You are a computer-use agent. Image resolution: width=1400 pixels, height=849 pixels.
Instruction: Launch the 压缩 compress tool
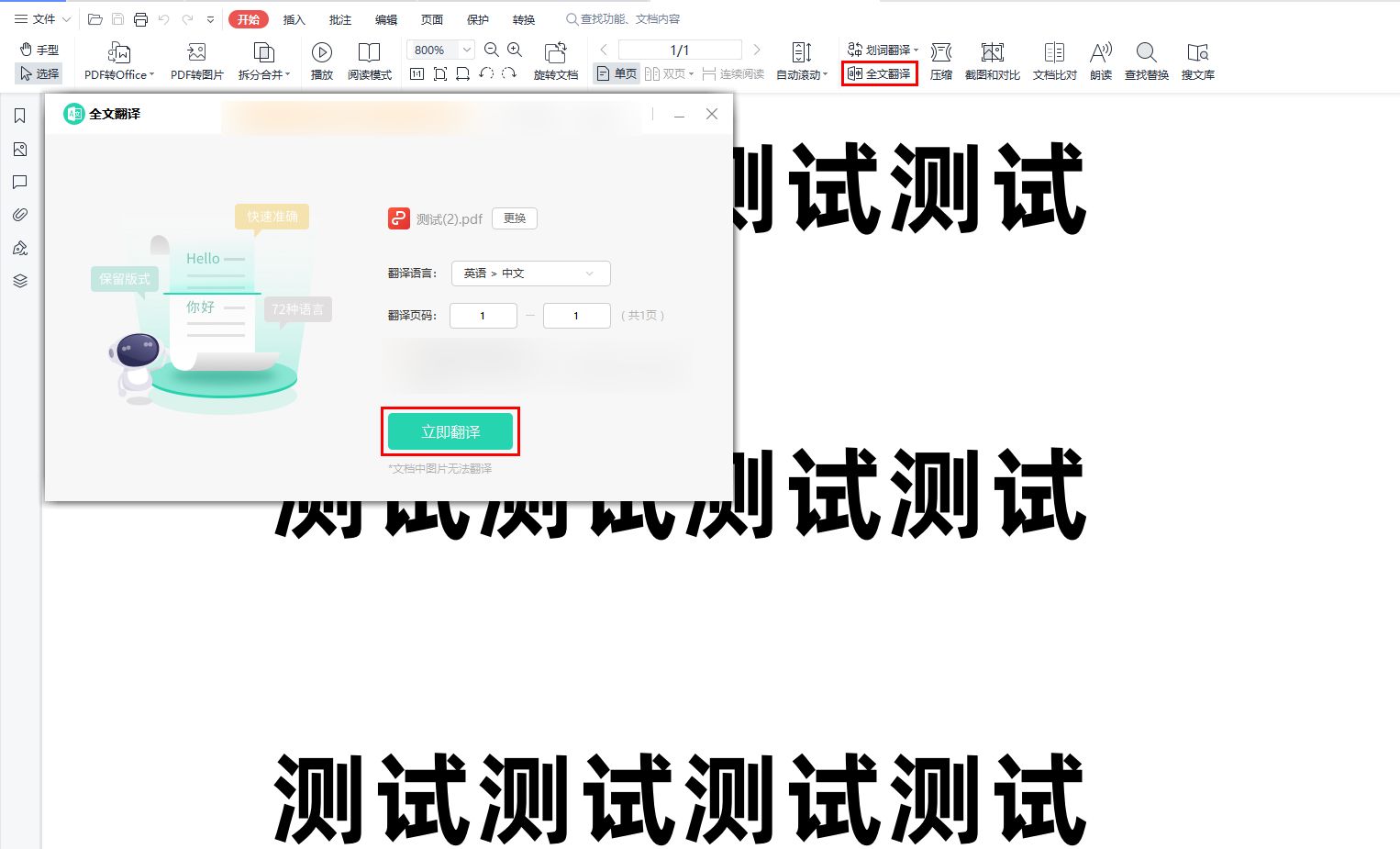(940, 60)
